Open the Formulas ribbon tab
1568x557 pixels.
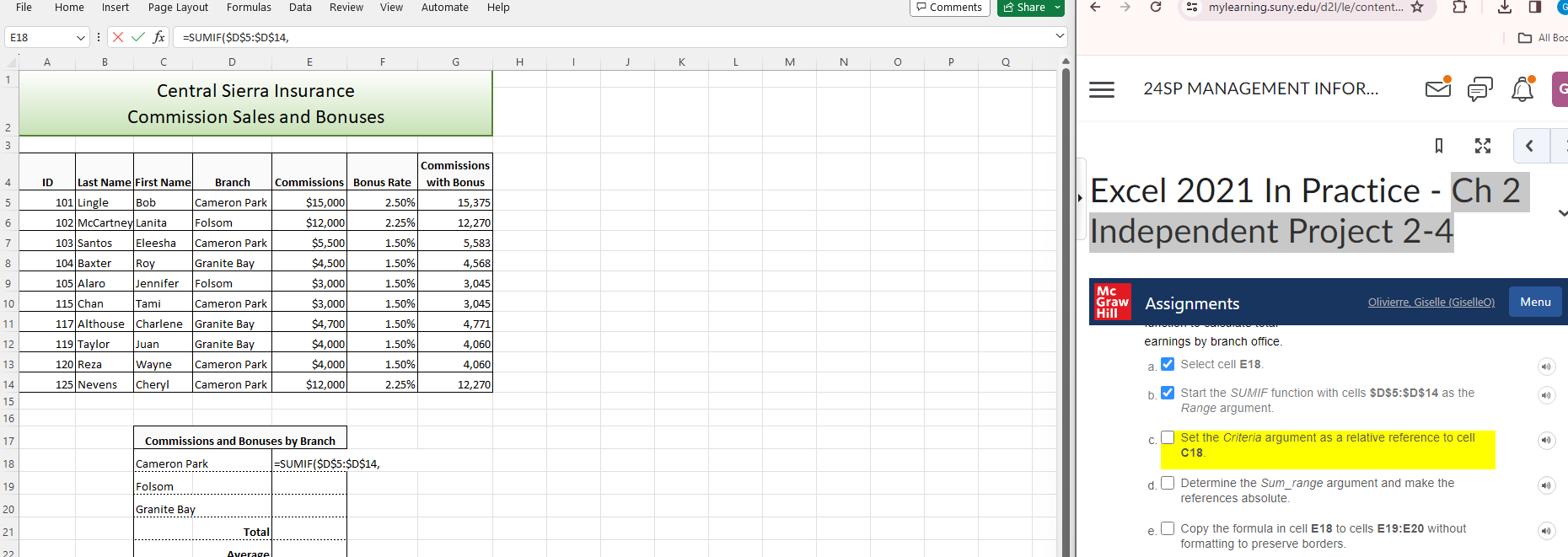[249, 7]
